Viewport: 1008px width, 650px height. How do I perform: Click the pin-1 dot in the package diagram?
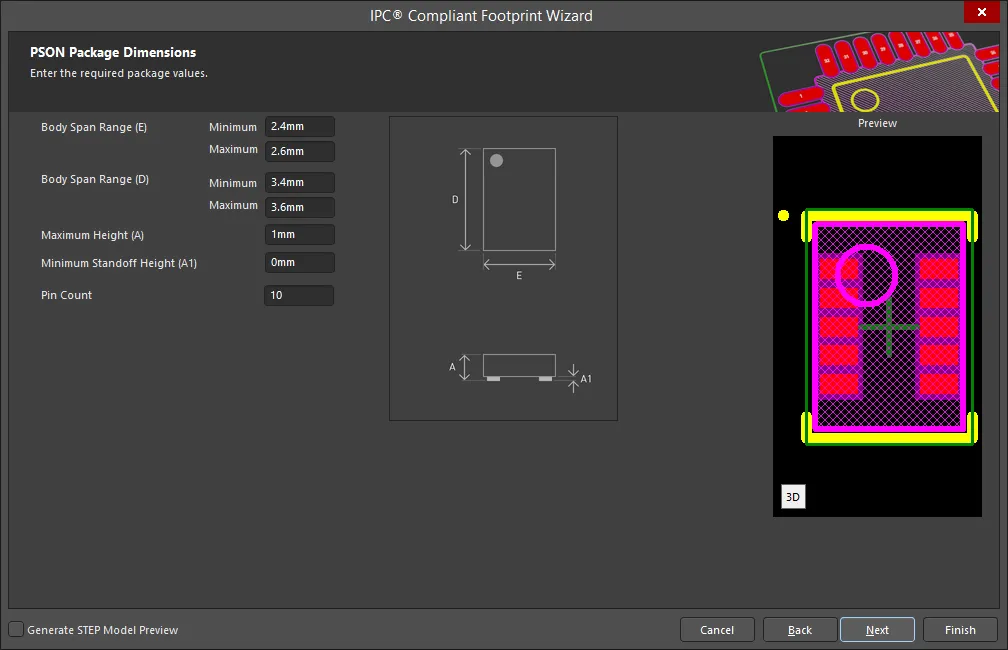[x=496, y=161]
